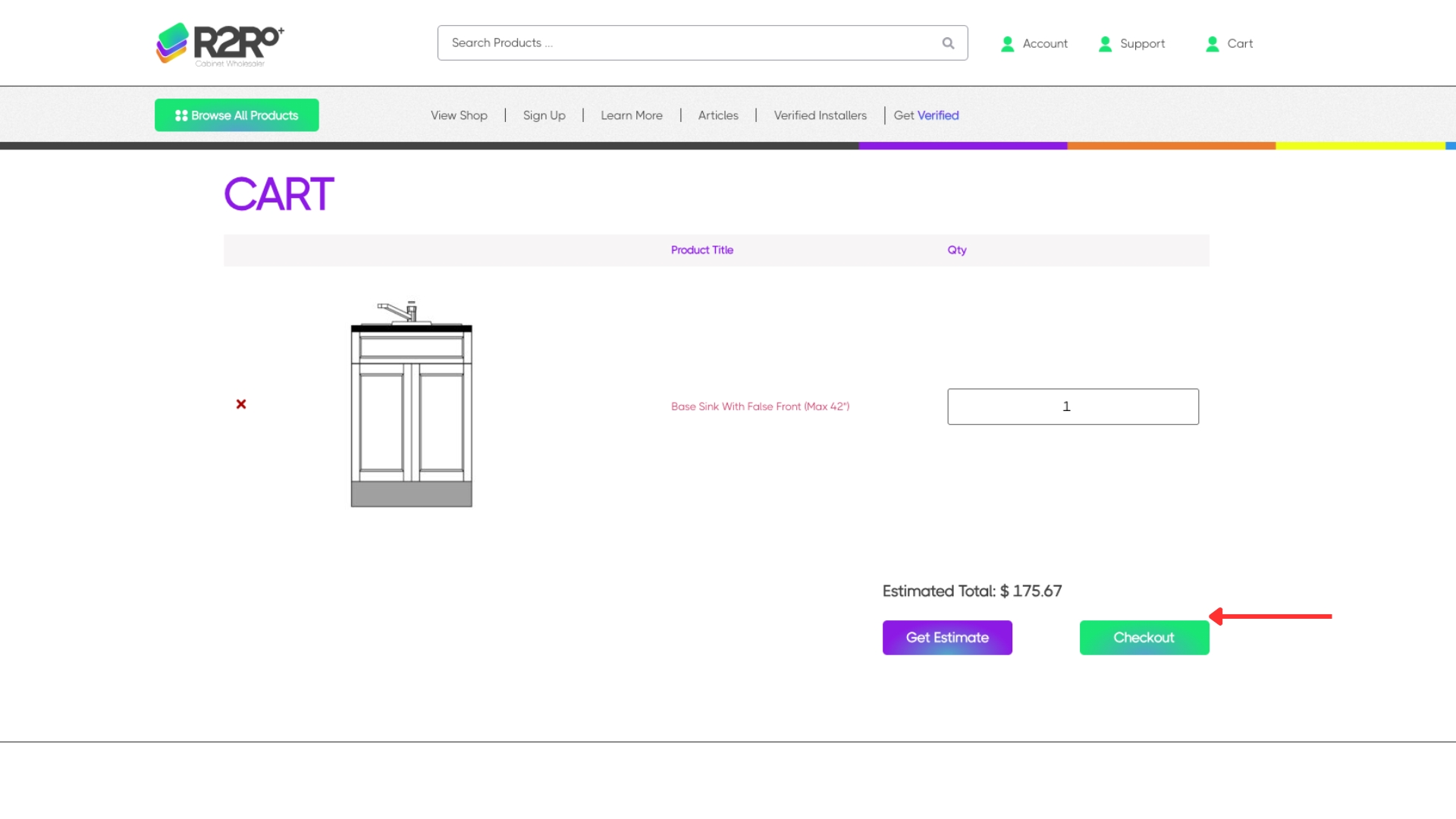Click the Account user icon
The height and width of the screenshot is (819, 1456).
1007,44
